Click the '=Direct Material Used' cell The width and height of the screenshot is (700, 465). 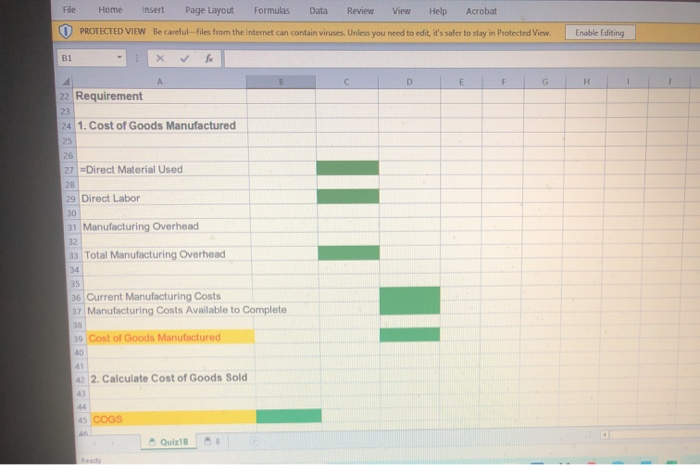tap(163, 170)
